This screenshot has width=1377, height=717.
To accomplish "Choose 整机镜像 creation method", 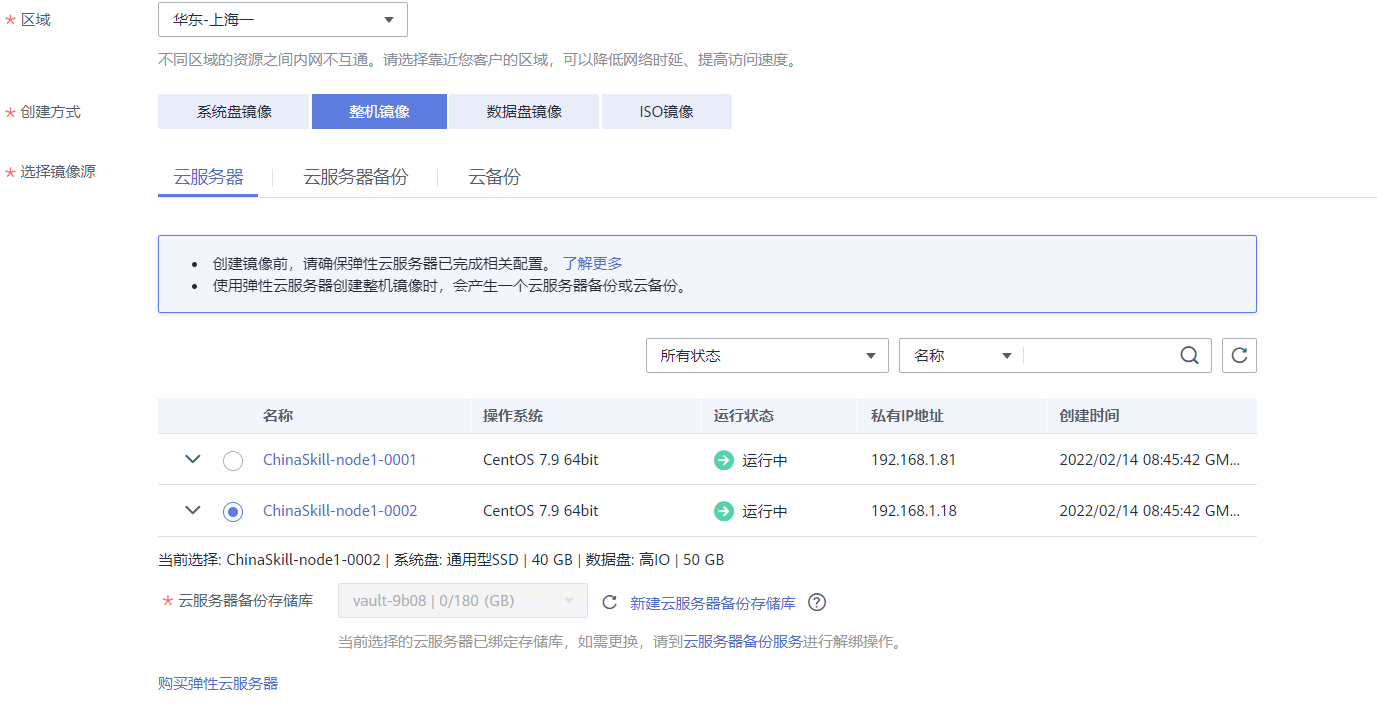I will (379, 112).
